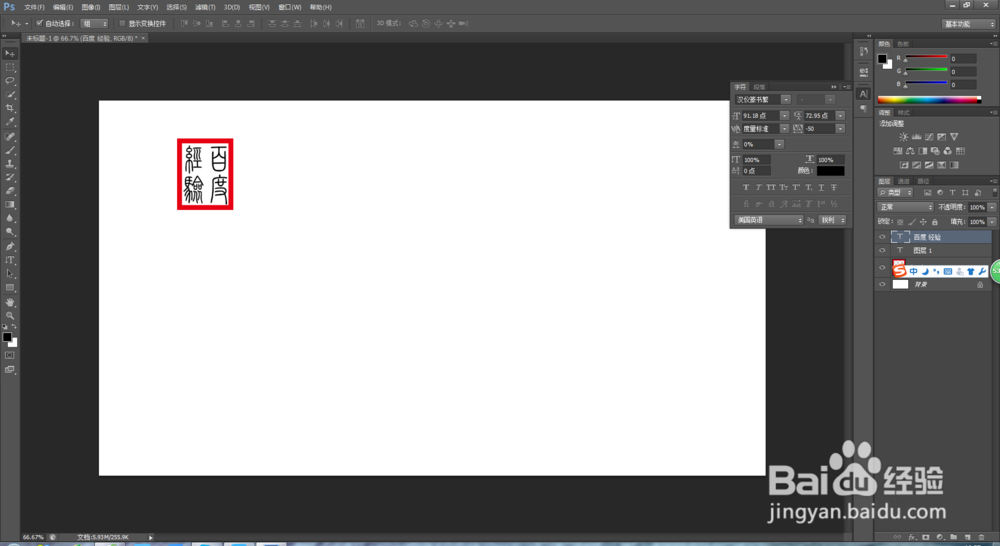Open the layer Opacity 100% dropdown

[x=992, y=207]
